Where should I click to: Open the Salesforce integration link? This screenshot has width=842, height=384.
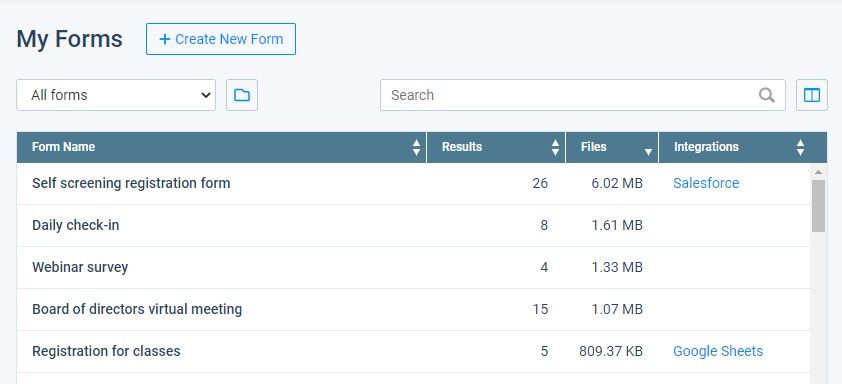click(x=706, y=183)
